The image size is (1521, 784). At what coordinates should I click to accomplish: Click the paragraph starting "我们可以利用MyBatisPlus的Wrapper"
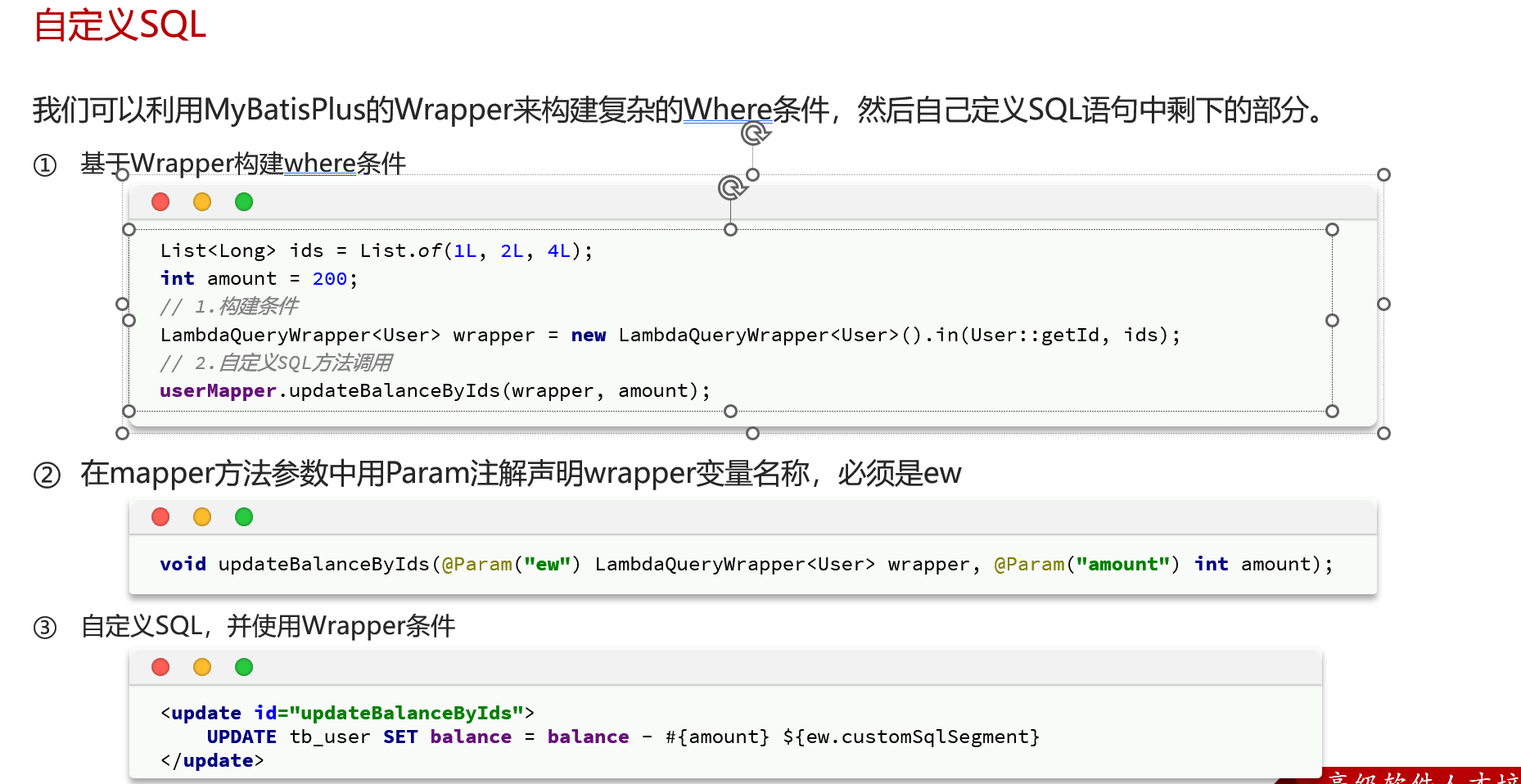pyautogui.click(x=677, y=110)
